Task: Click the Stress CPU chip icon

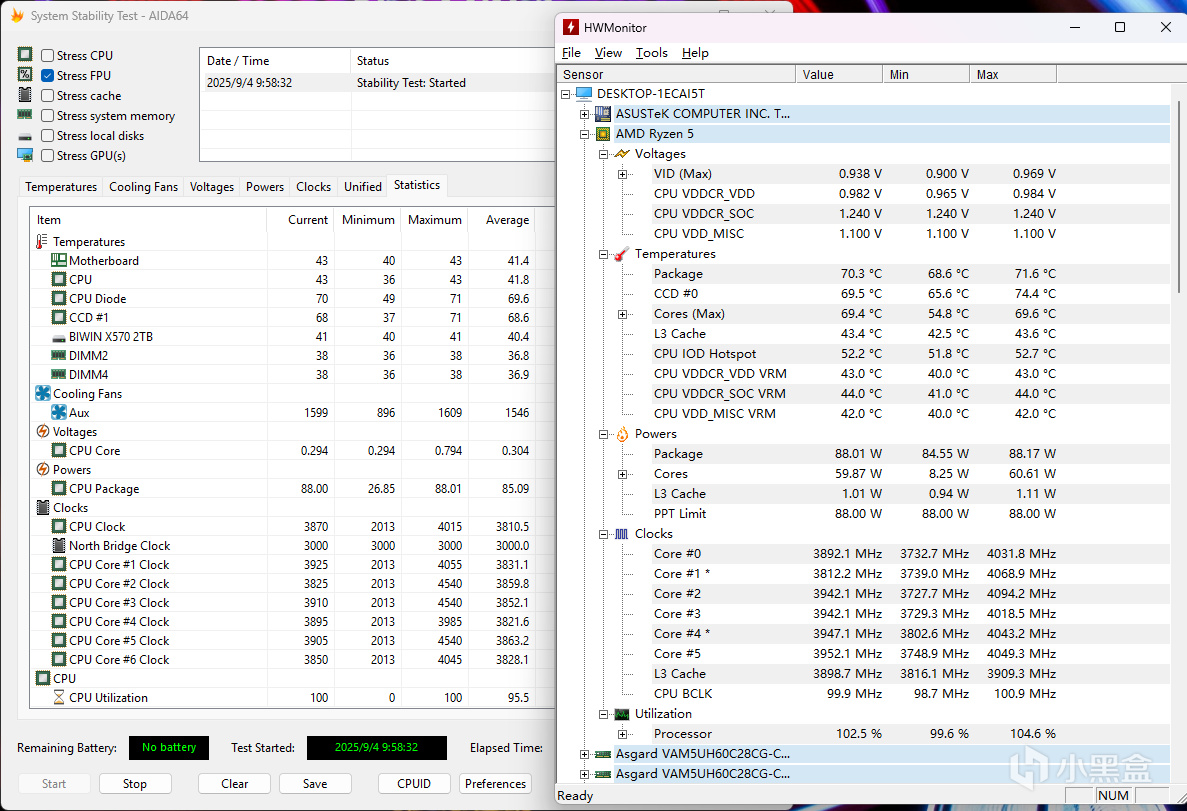Action: click(25, 55)
